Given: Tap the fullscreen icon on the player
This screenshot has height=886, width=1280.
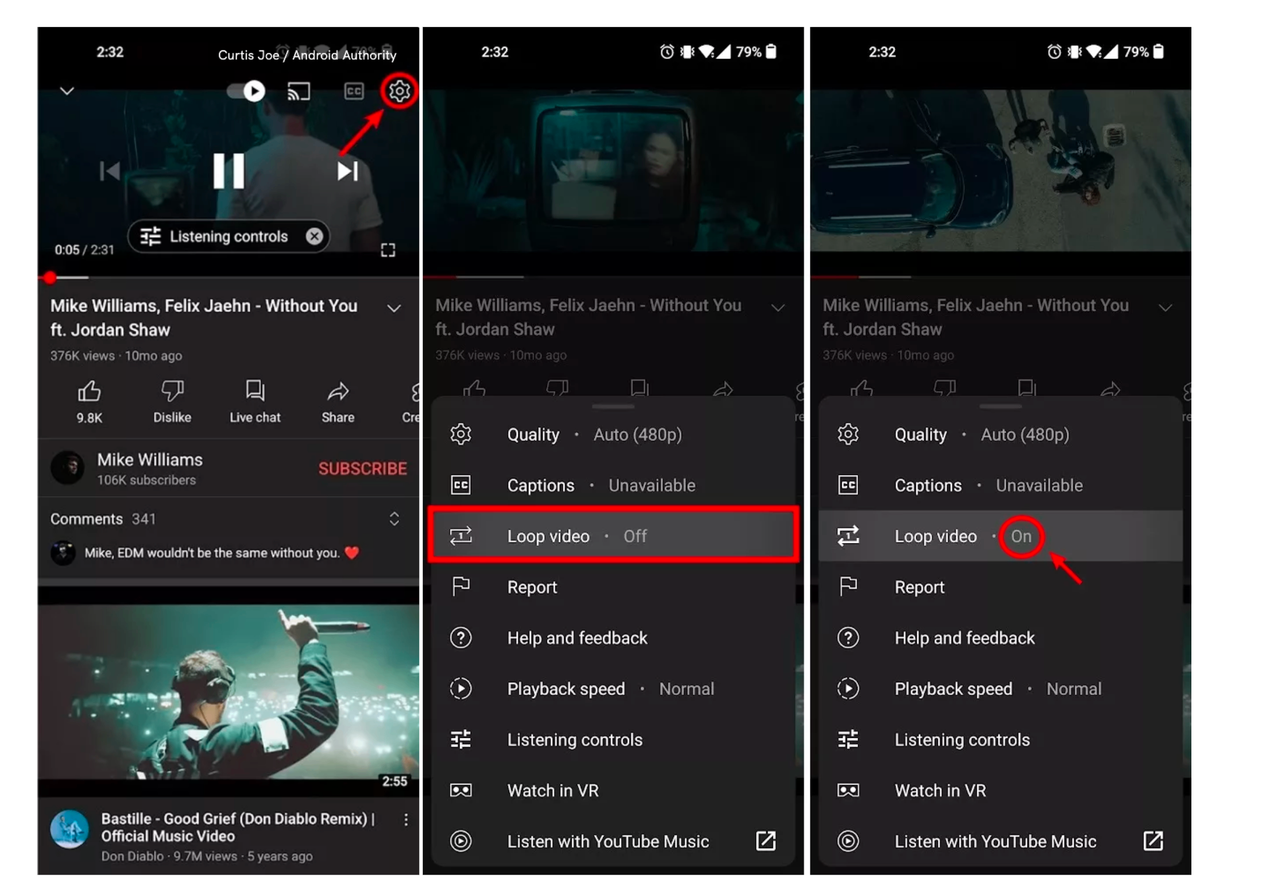Looking at the screenshot, I should coord(388,250).
